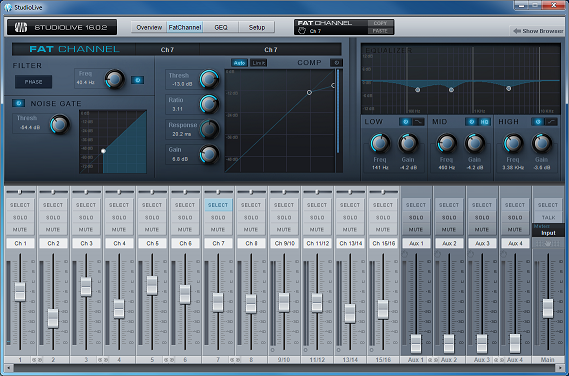Click the Ch 9/10 name field
The width and height of the screenshot is (569, 376).
pyautogui.click(x=284, y=243)
